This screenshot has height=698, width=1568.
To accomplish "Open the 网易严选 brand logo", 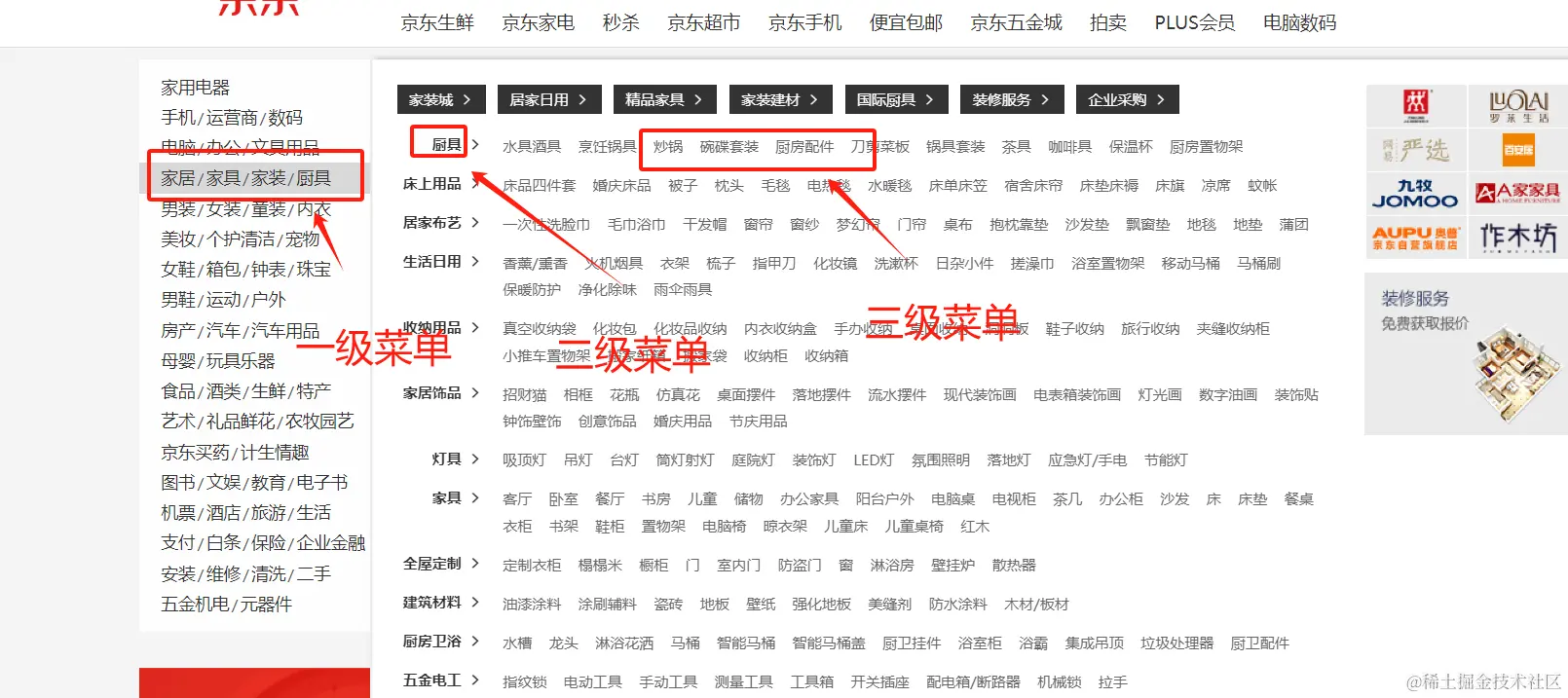I will click(1415, 150).
